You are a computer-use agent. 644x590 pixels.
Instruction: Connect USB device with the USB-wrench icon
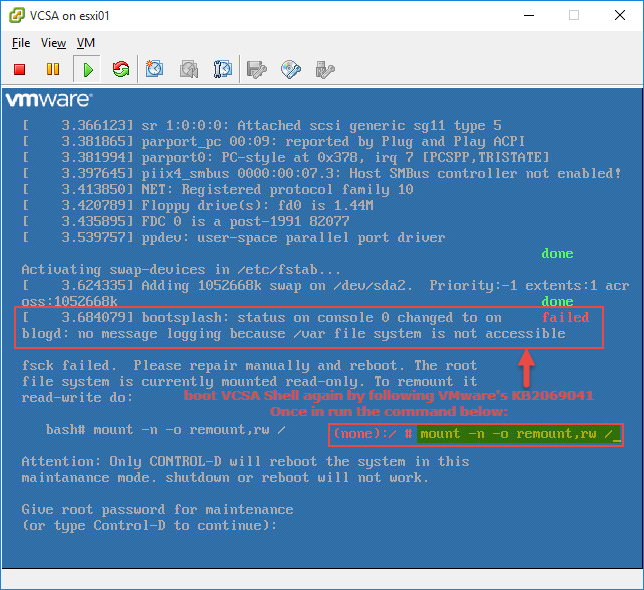[325, 69]
